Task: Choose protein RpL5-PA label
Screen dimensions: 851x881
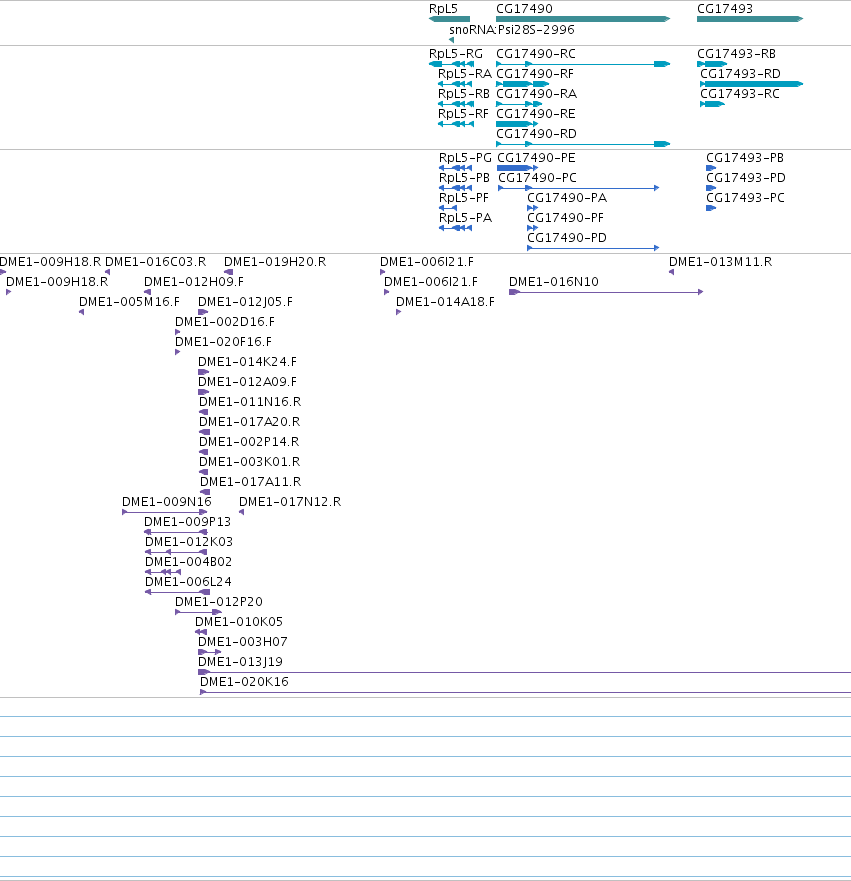Action: pyautogui.click(x=465, y=218)
